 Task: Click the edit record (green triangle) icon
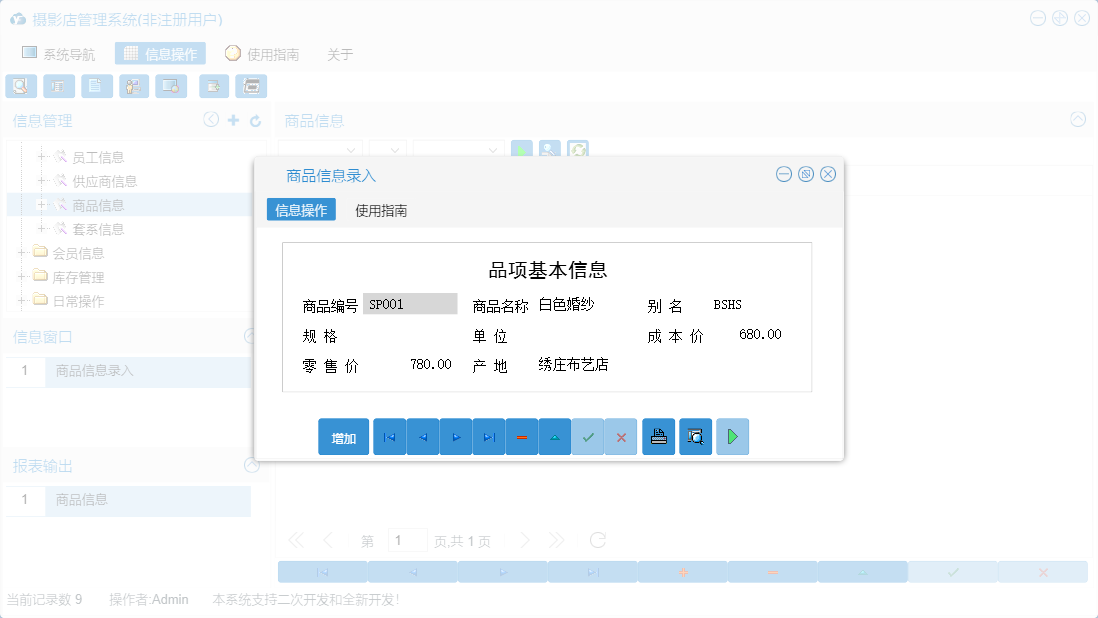pos(555,437)
